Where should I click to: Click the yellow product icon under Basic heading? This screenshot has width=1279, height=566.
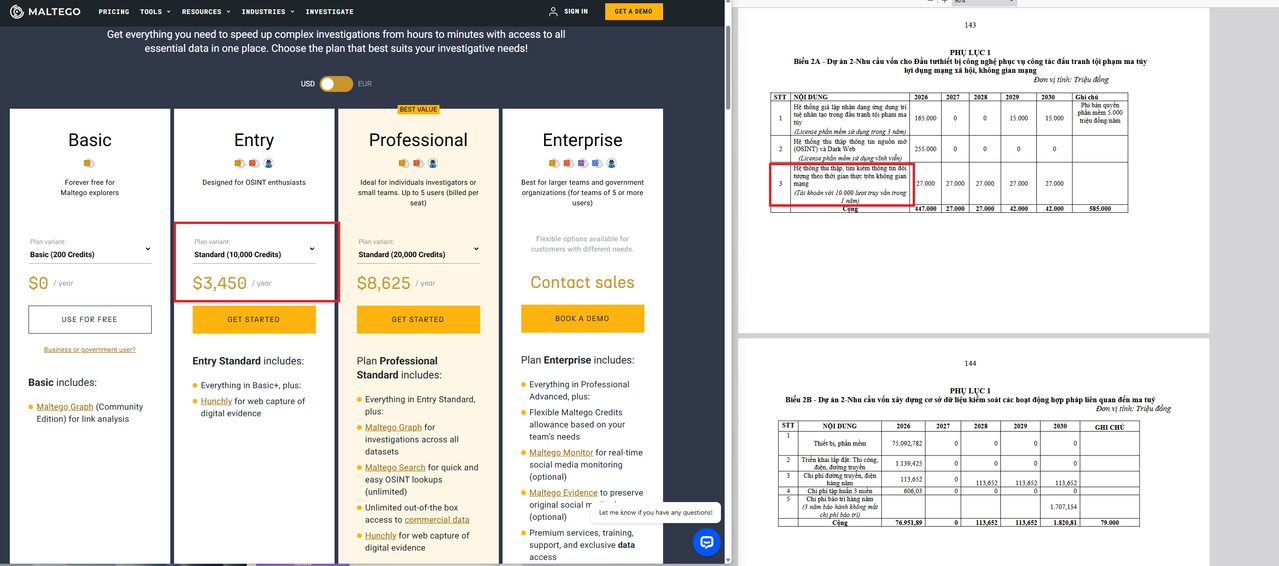coord(89,163)
